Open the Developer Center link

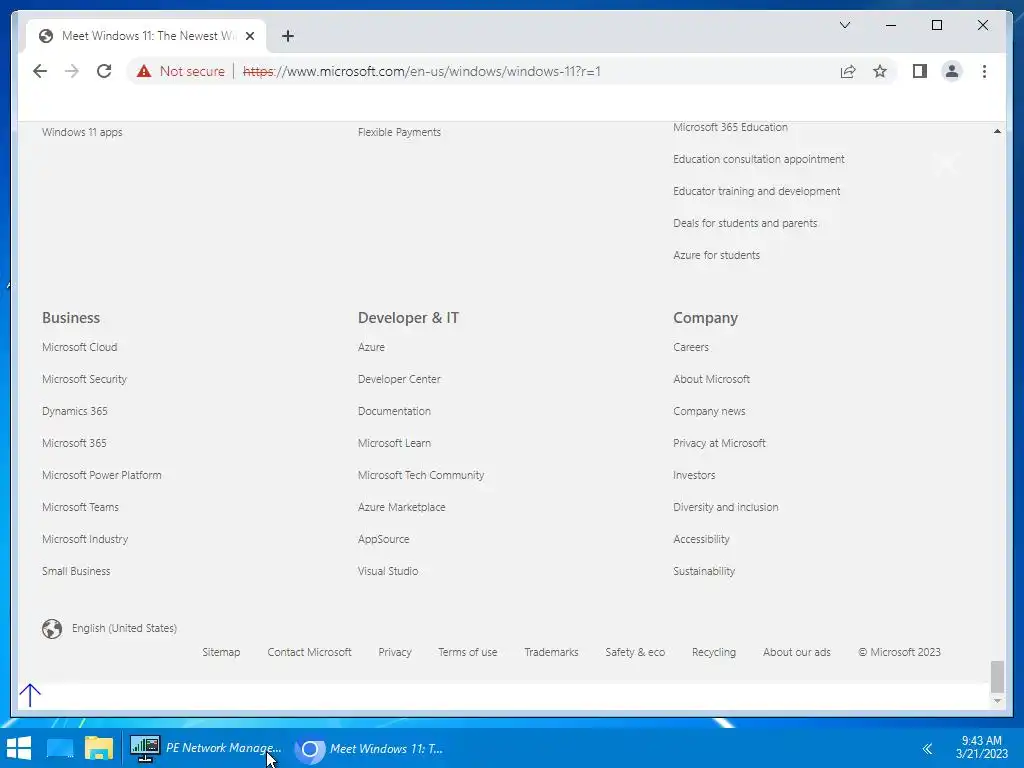[399, 379]
